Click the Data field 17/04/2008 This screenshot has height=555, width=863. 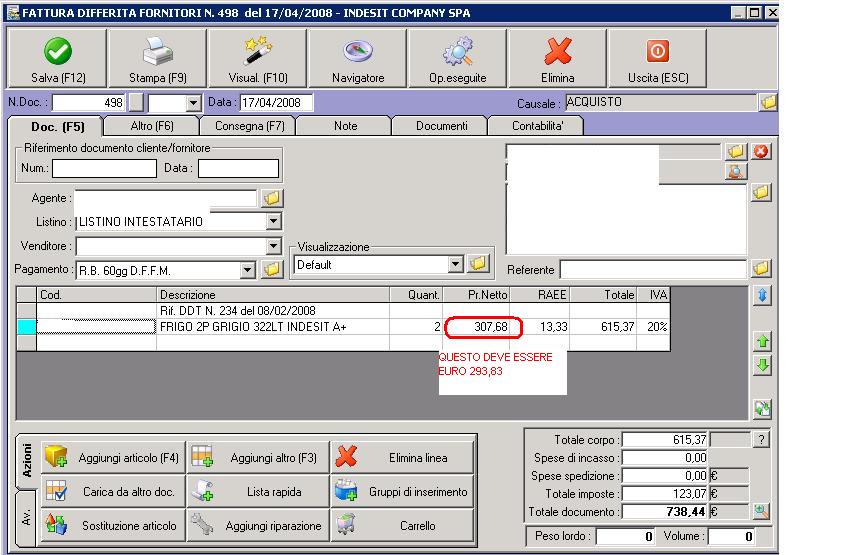point(276,102)
